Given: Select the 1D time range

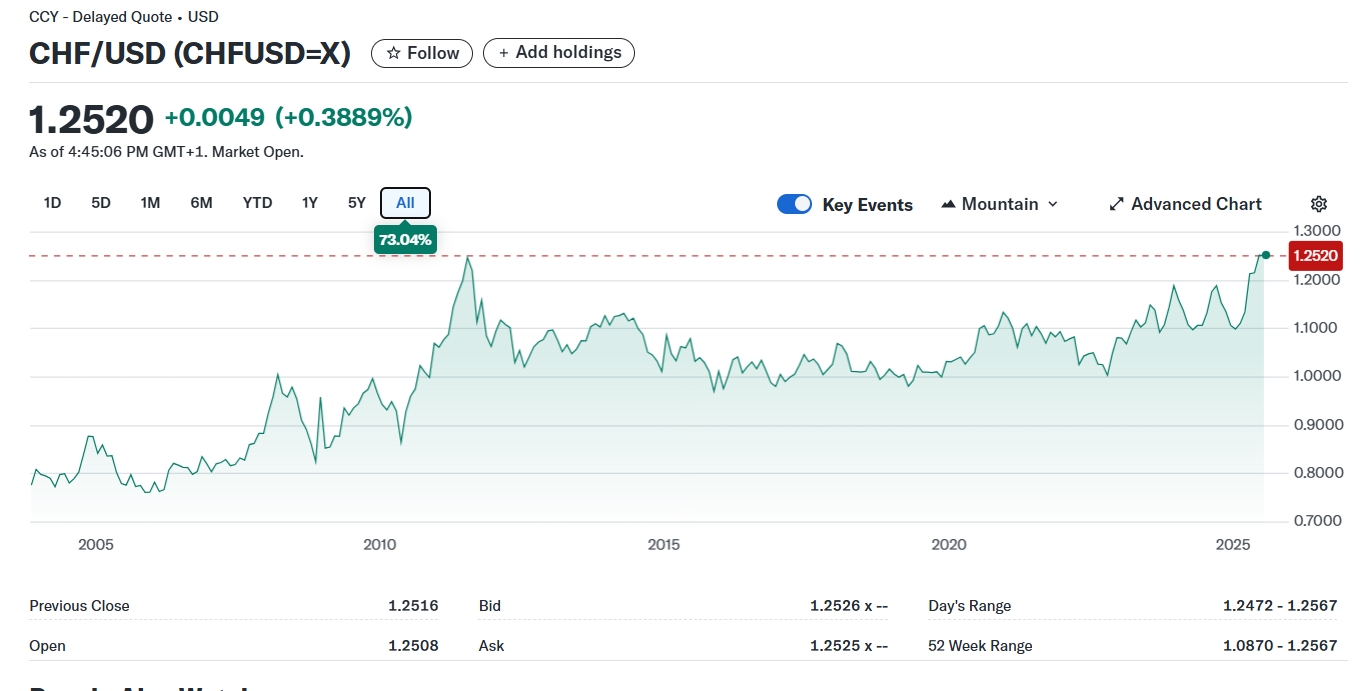Looking at the screenshot, I should pos(52,203).
